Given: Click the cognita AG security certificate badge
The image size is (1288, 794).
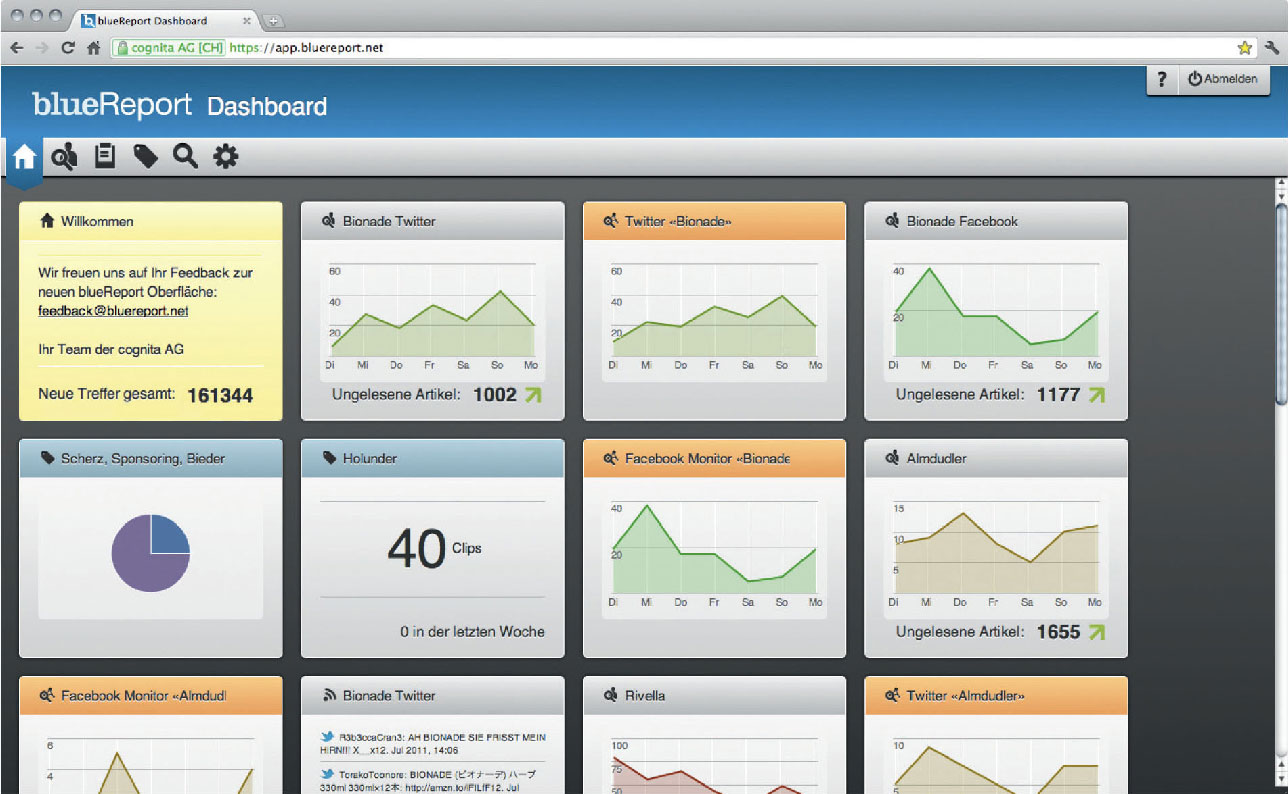Looking at the screenshot, I should click(169, 47).
